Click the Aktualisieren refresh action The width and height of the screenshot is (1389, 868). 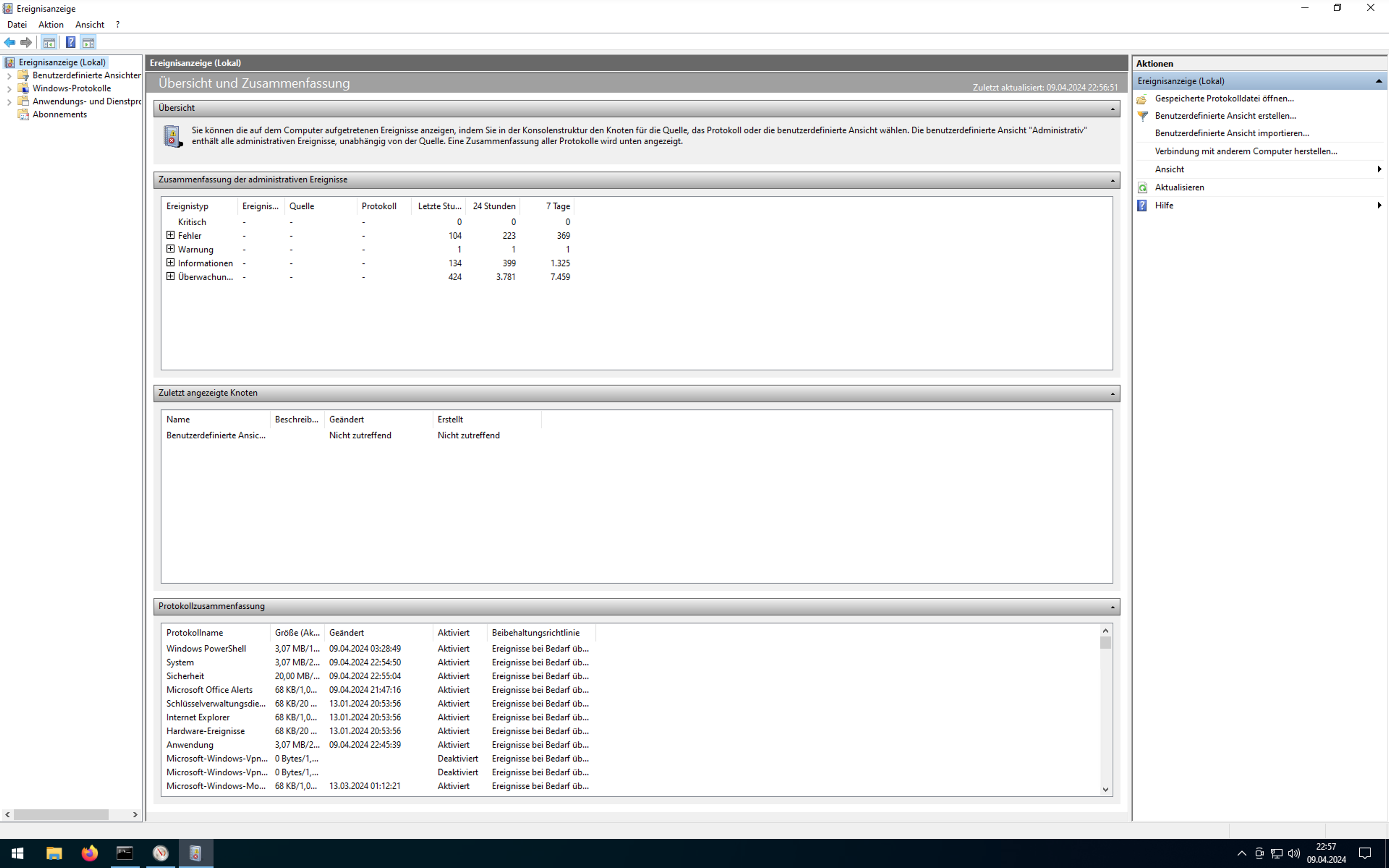point(1179,187)
